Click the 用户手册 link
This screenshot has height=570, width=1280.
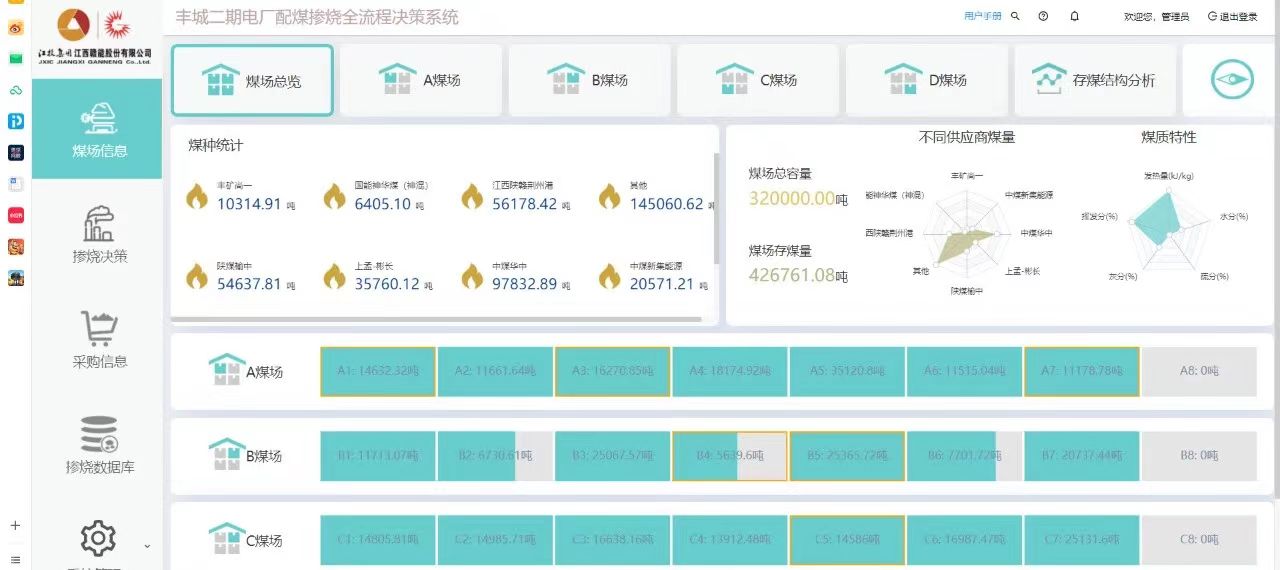[x=982, y=17]
